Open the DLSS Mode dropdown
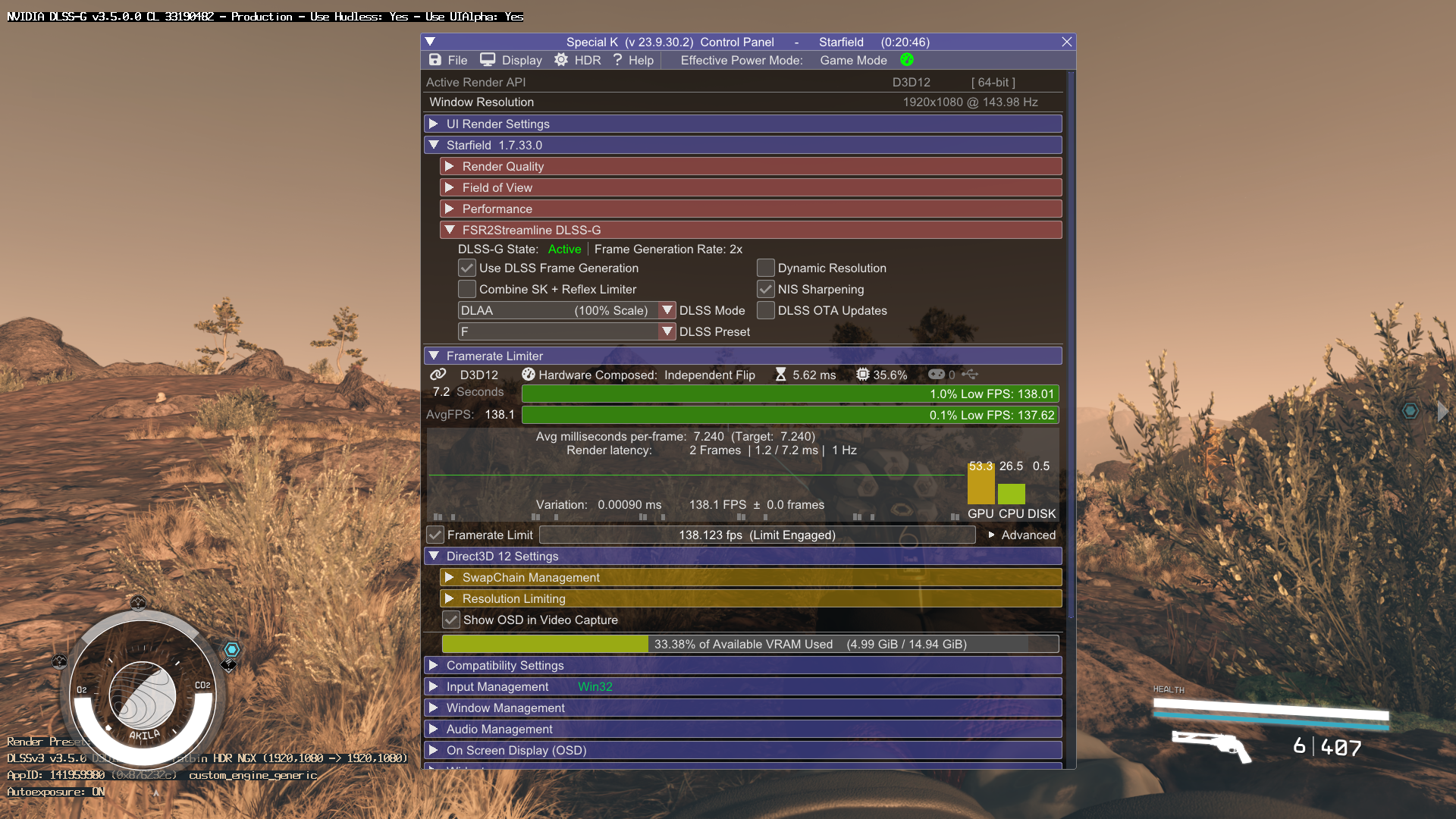 [x=566, y=311]
